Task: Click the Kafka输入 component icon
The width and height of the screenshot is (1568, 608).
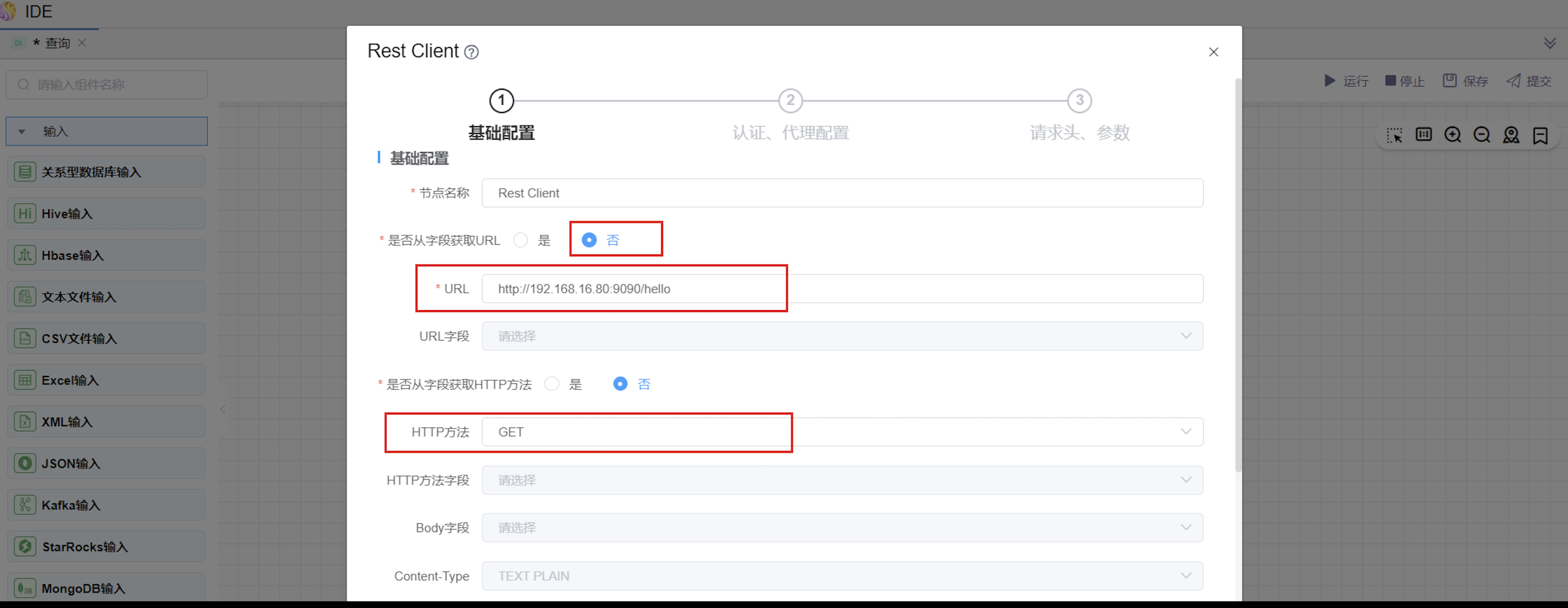Action: [x=25, y=504]
